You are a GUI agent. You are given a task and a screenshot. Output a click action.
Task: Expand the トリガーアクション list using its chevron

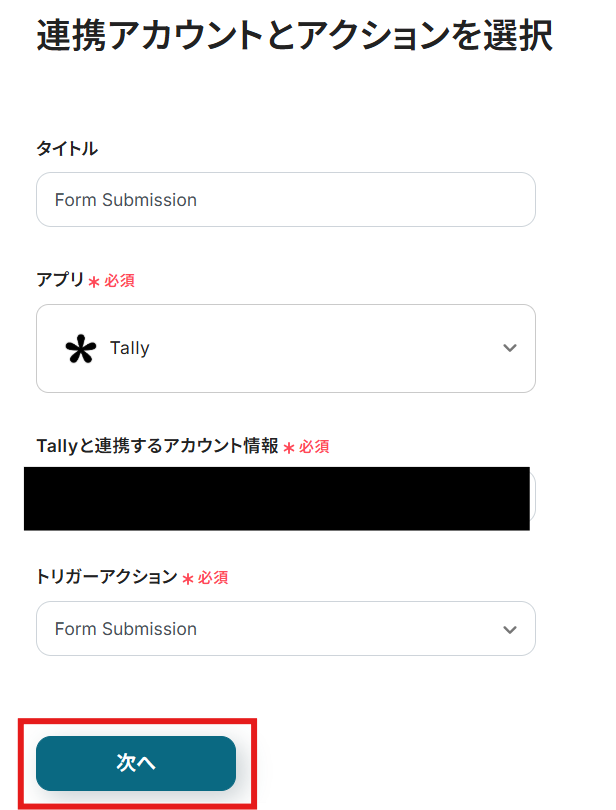point(510,629)
